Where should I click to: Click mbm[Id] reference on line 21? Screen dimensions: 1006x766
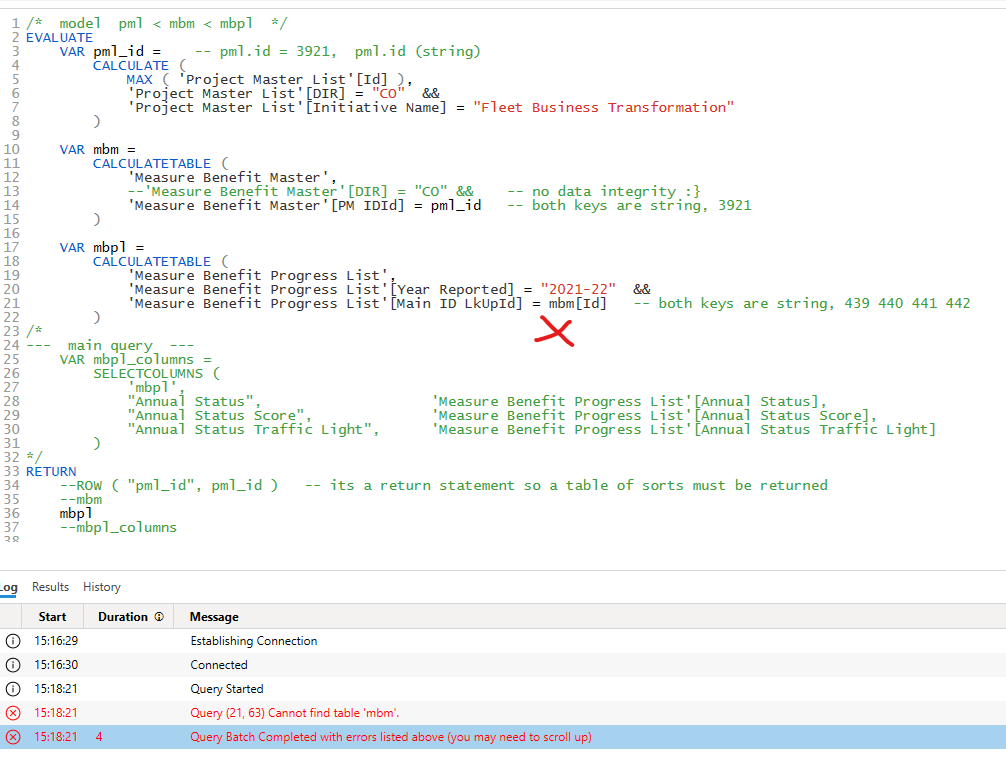pos(577,303)
